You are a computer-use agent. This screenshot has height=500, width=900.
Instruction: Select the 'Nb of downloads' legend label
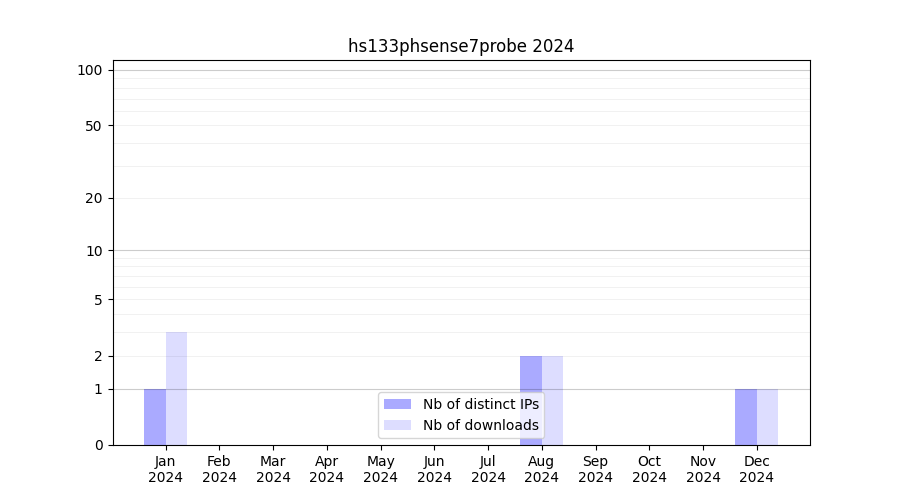coord(480,425)
